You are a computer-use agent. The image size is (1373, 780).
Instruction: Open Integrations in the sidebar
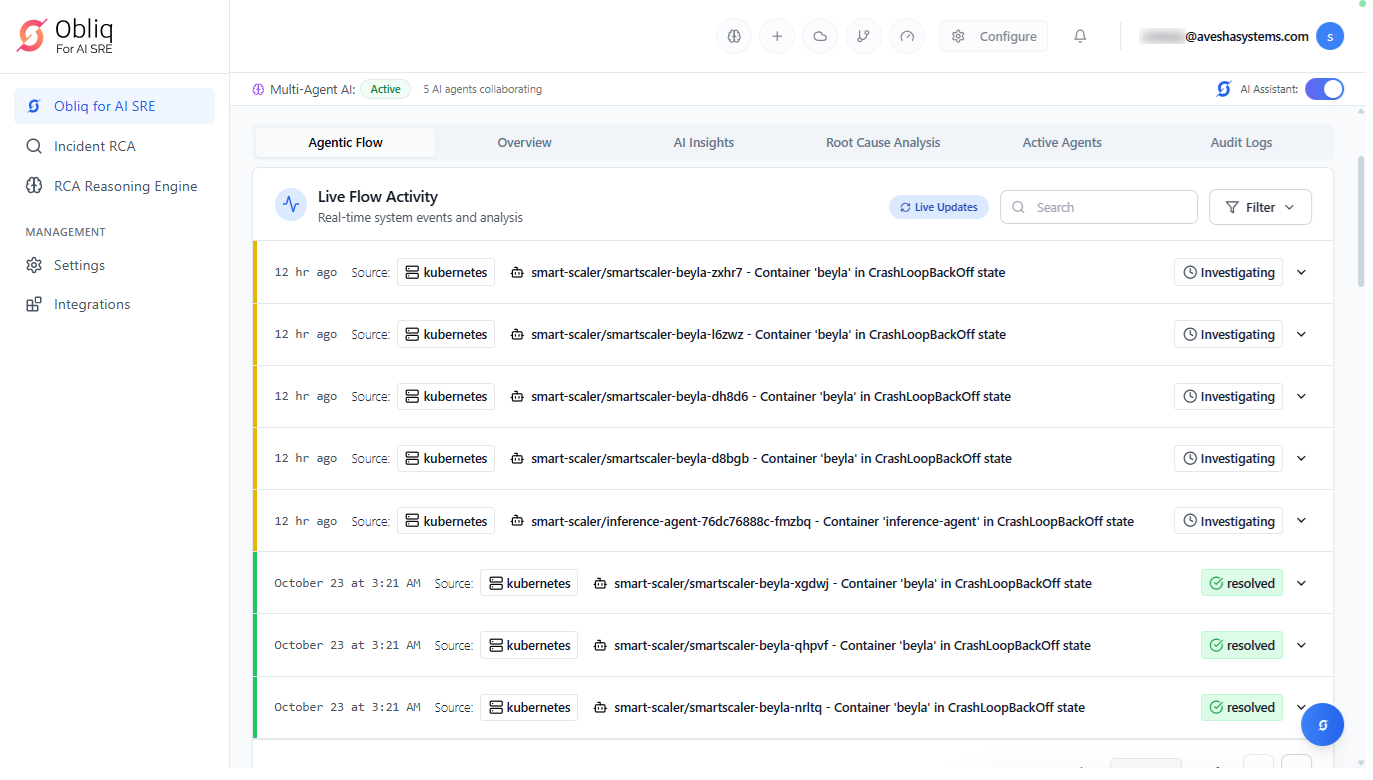tap(92, 304)
